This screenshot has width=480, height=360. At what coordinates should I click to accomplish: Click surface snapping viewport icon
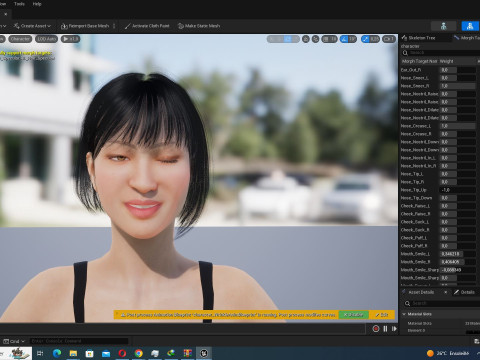tap(315, 39)
